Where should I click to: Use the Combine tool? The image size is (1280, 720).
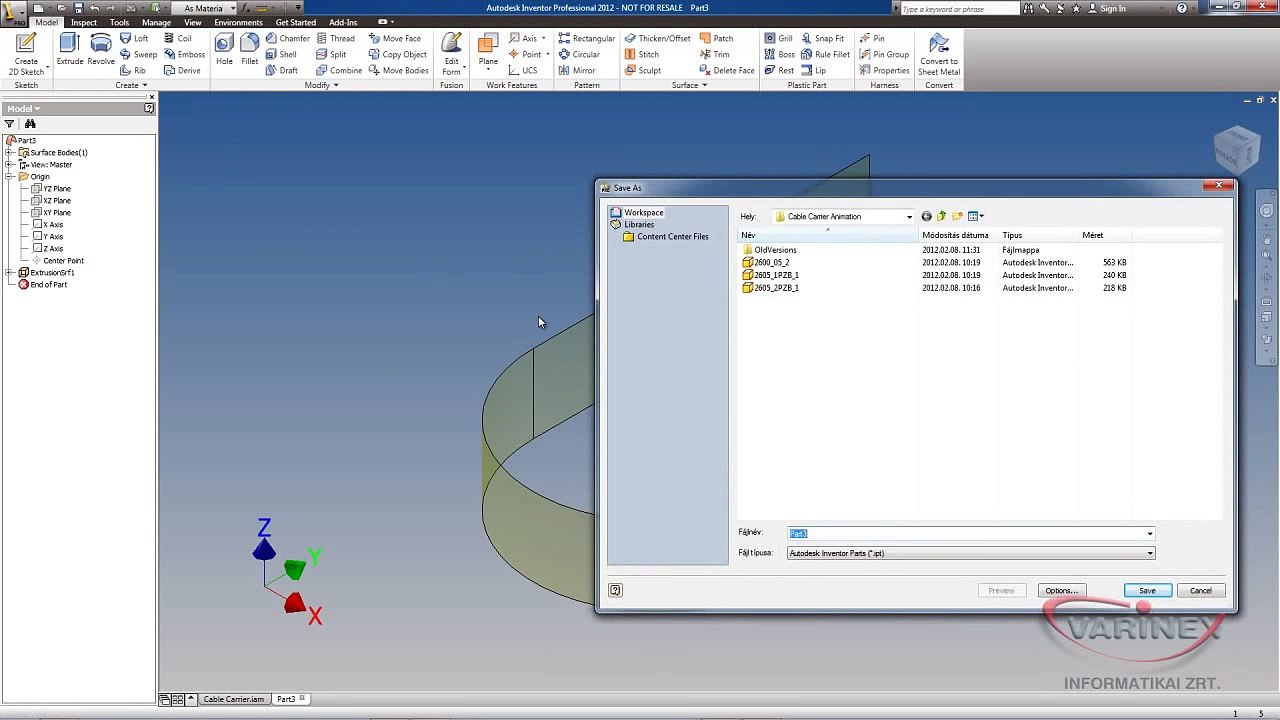(339, 70)
